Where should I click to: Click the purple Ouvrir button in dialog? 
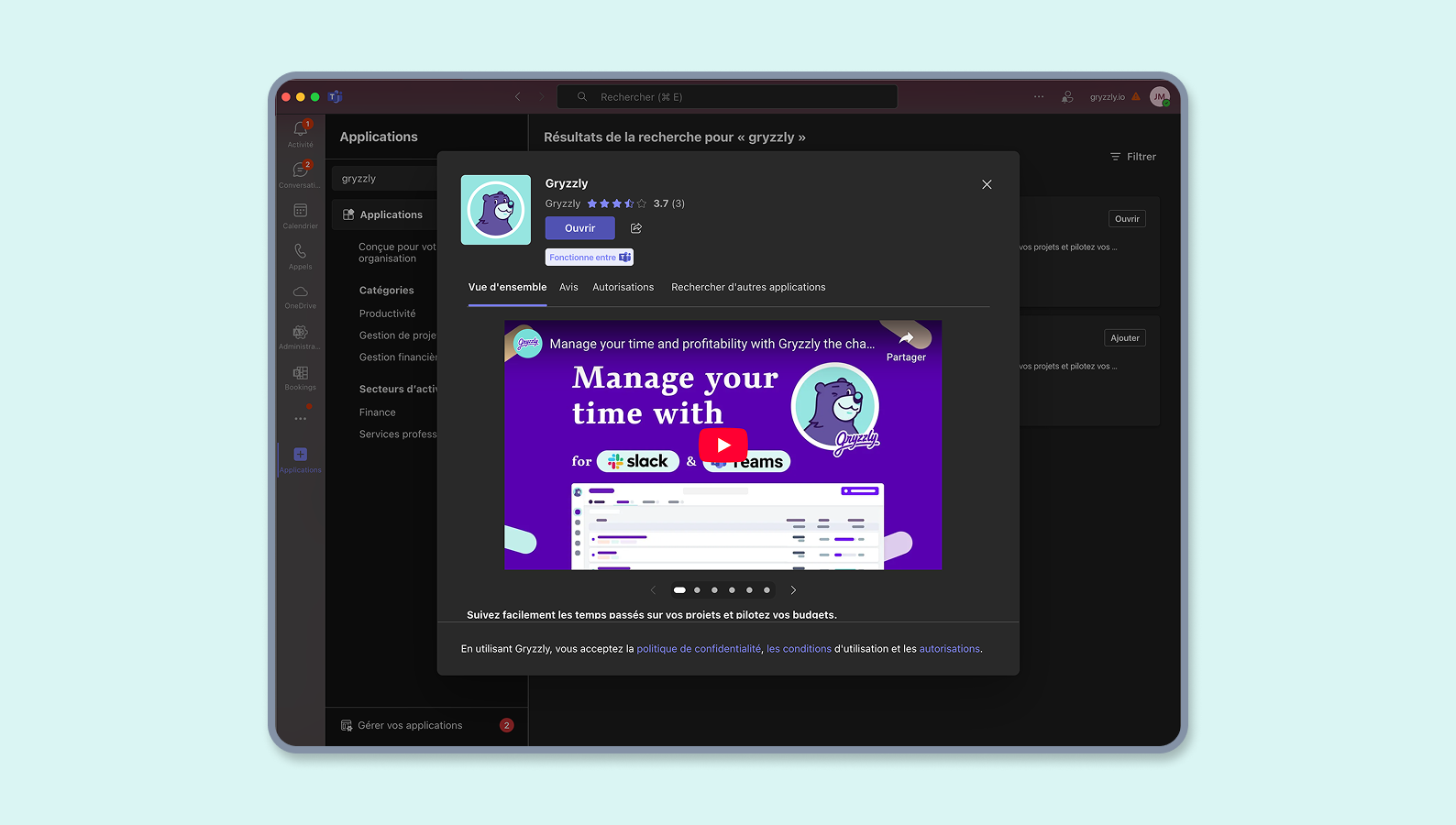[x=580, y=228]
